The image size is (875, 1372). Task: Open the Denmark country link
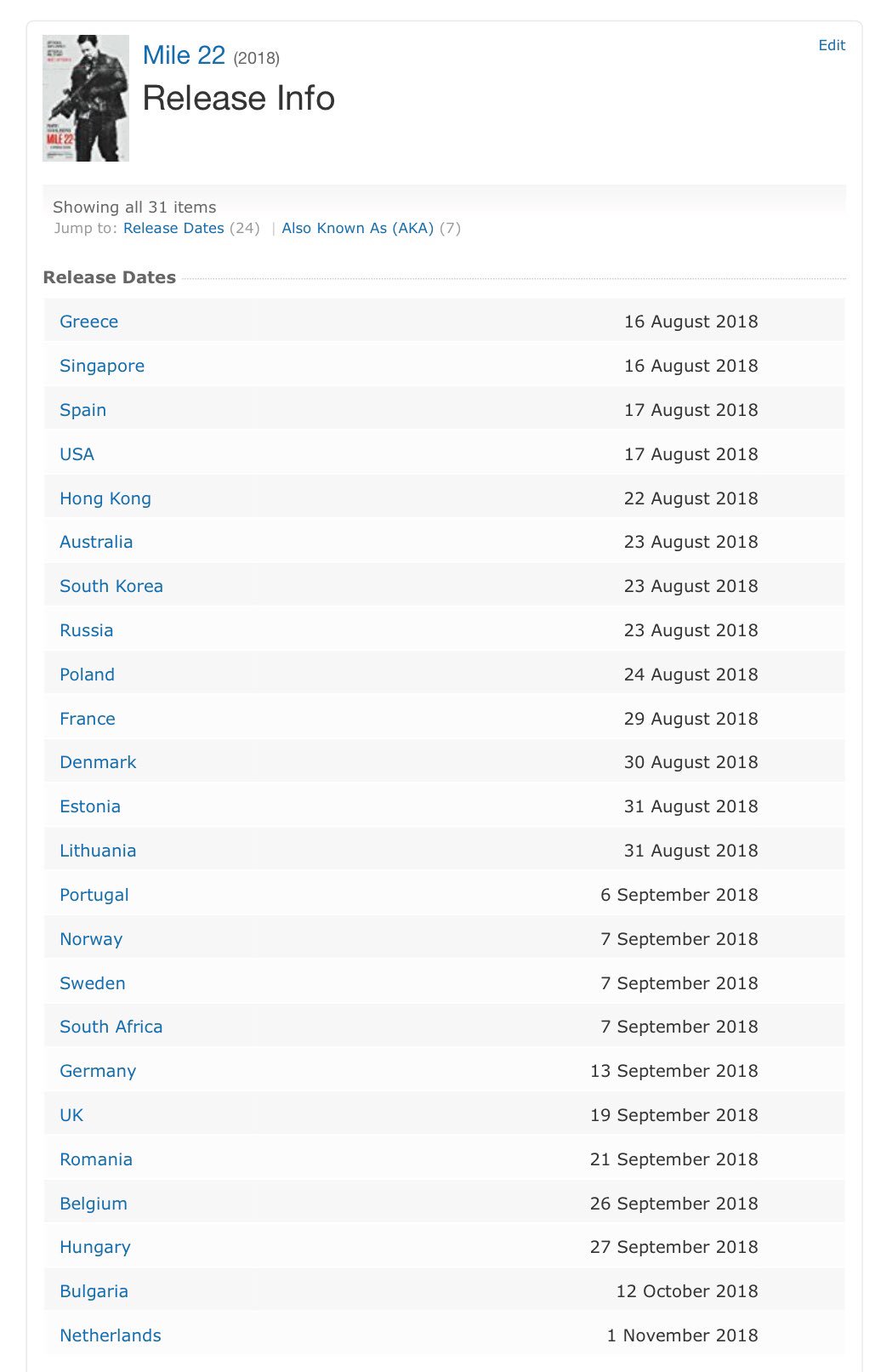tap(98, 762)
